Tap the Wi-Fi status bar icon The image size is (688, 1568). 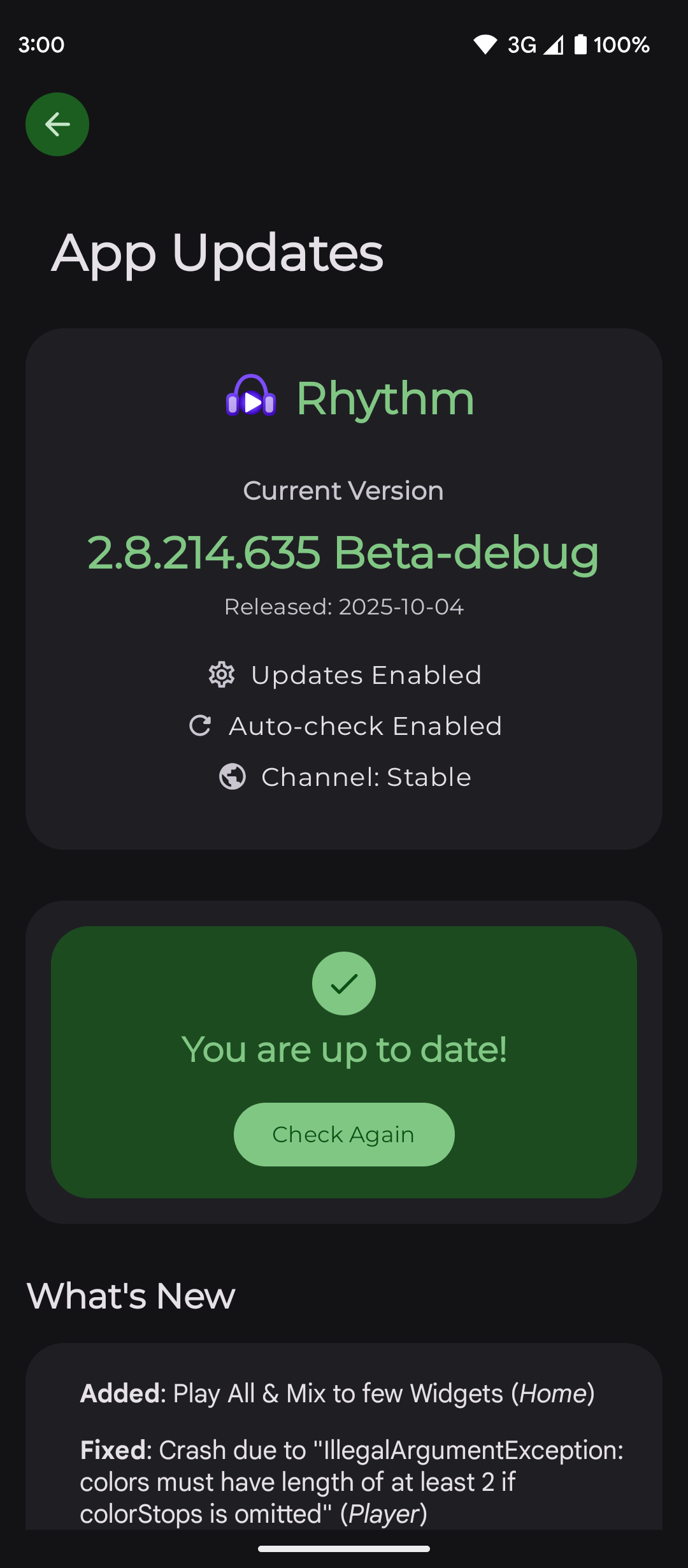click(485, 45)
